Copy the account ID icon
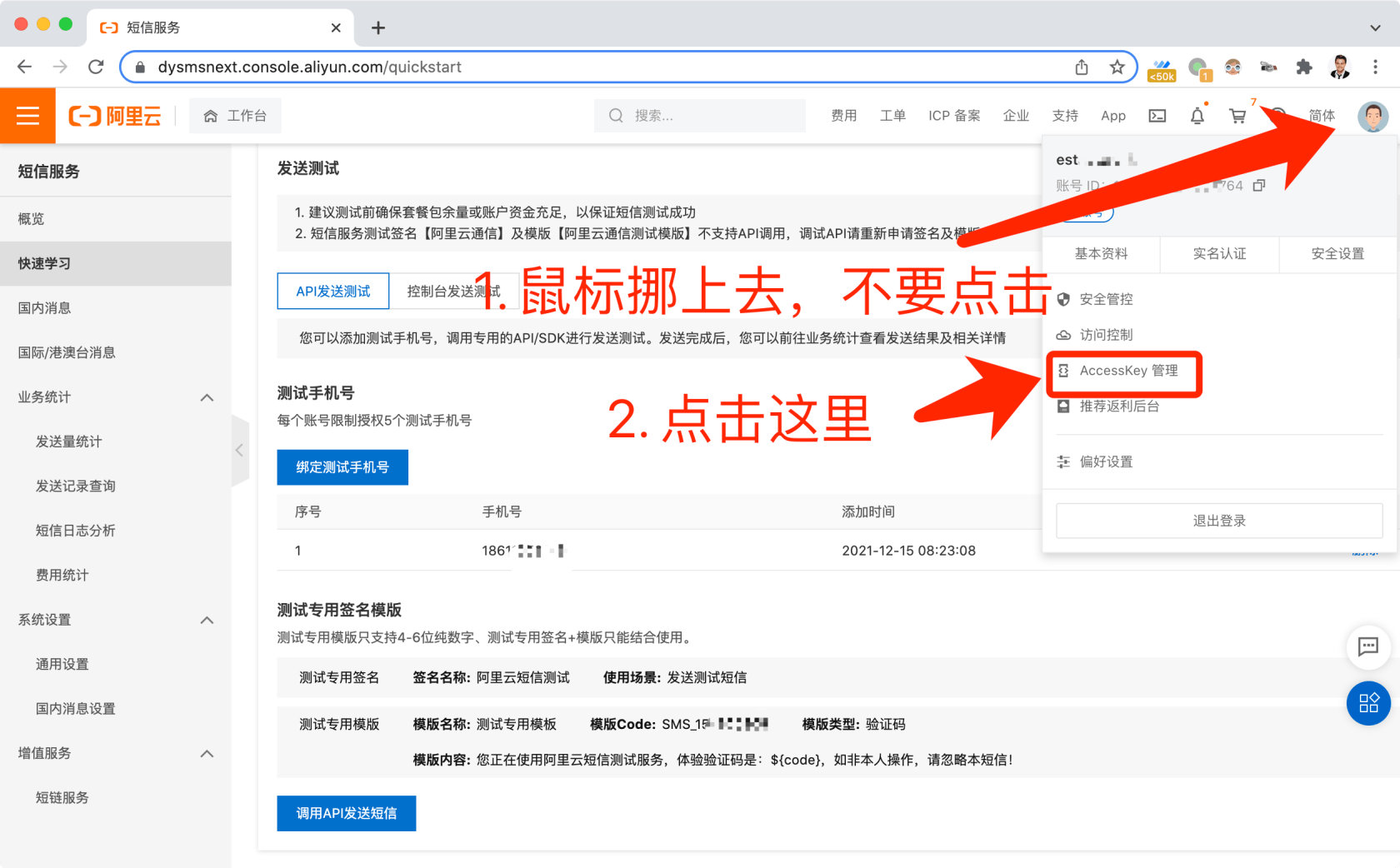1400x868 pixels. tap(1259, 185)
